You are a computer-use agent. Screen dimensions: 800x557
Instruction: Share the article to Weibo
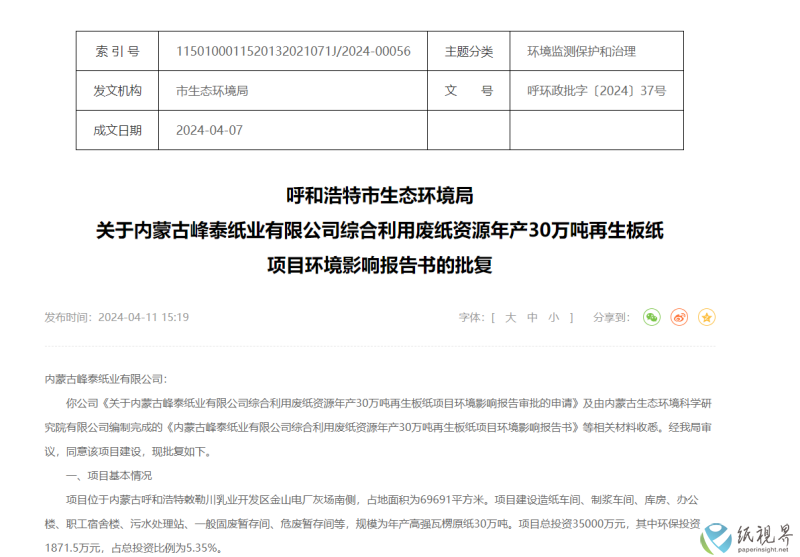679,317
